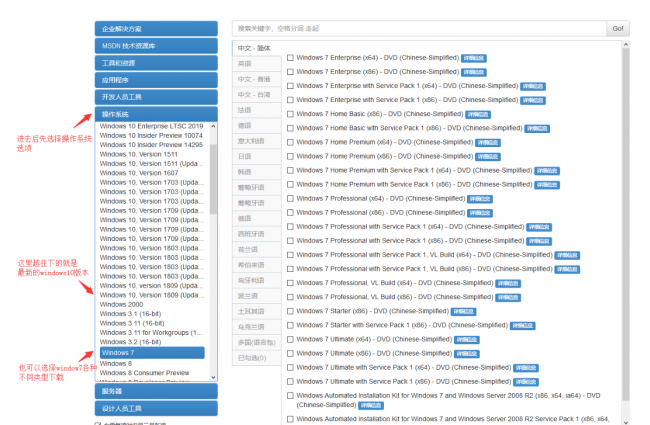Expand the 服务器 section
Screen dimensions: 650x425
pyautogui.click(x=156, y=391)
